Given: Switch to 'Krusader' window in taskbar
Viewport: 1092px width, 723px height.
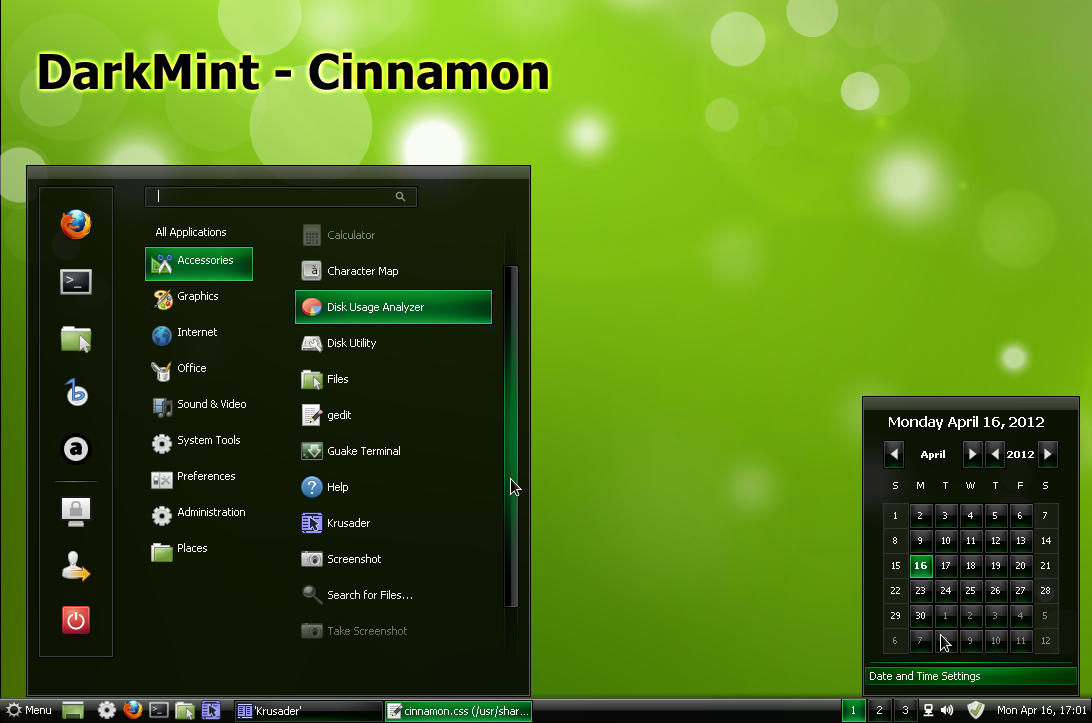Looking at the screenshot, I should point(308,710).
